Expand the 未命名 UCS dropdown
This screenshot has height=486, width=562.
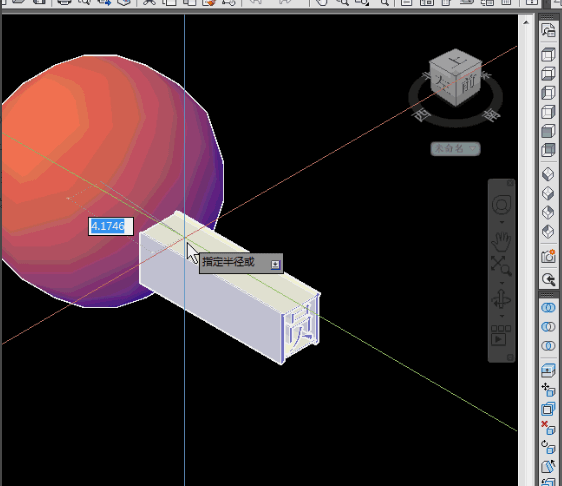(455, 148)
